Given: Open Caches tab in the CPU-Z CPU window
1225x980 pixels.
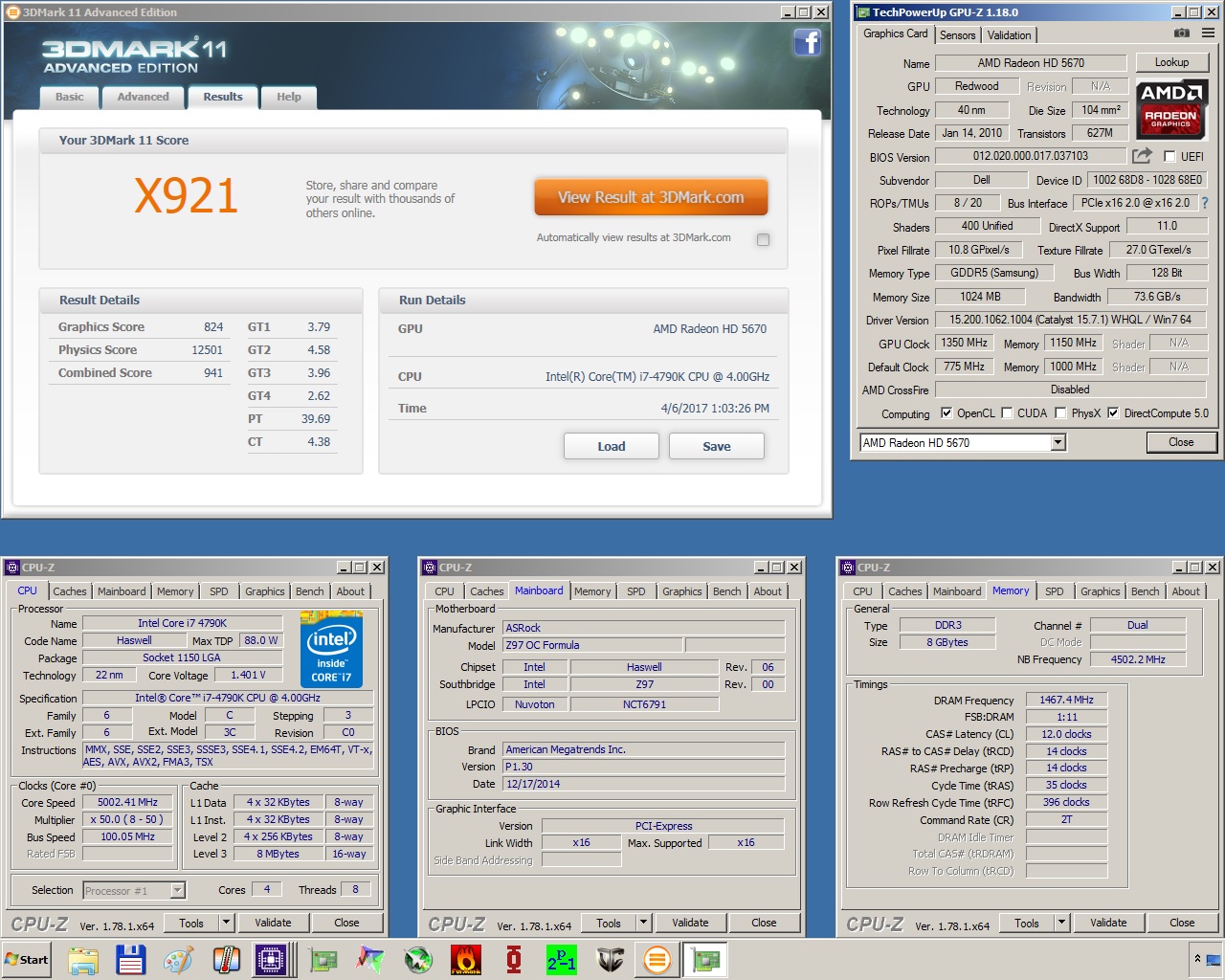Looking at the screenshot, I should 70,591.
